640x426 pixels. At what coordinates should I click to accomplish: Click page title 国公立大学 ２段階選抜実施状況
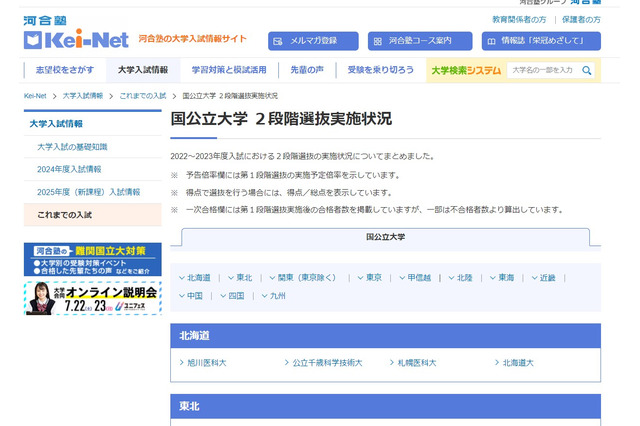pos(281,119)
